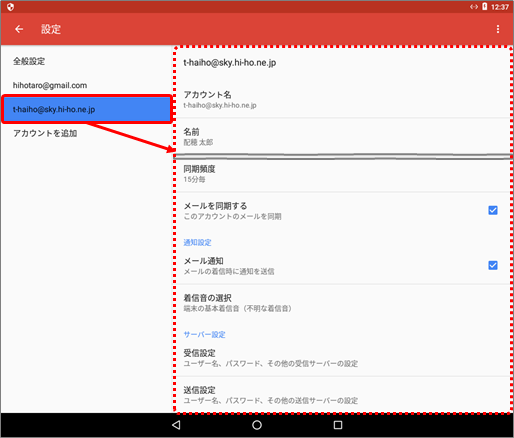The height and width of the screenshot is (438, 514).
Task: Open the three-dot overflow menu
Action: point(498,29)
